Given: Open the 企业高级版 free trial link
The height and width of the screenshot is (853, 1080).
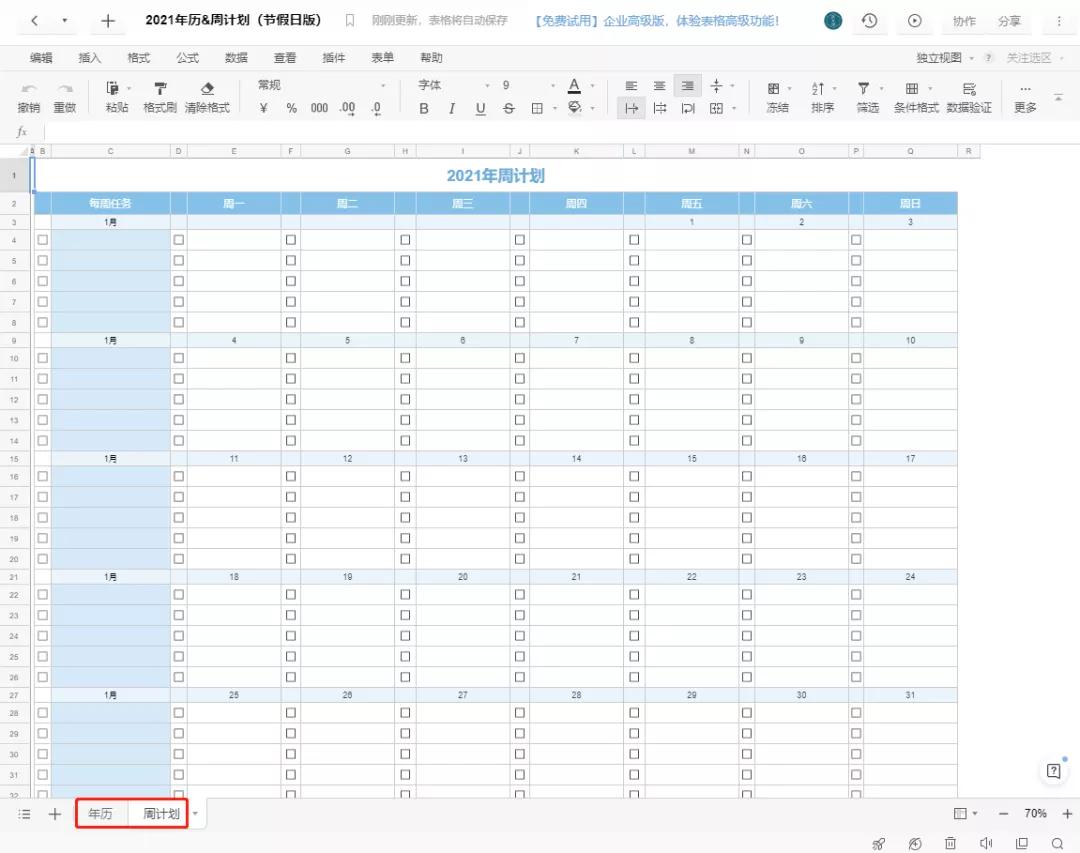Looking at the screenshot, I should tap(656, 21).
